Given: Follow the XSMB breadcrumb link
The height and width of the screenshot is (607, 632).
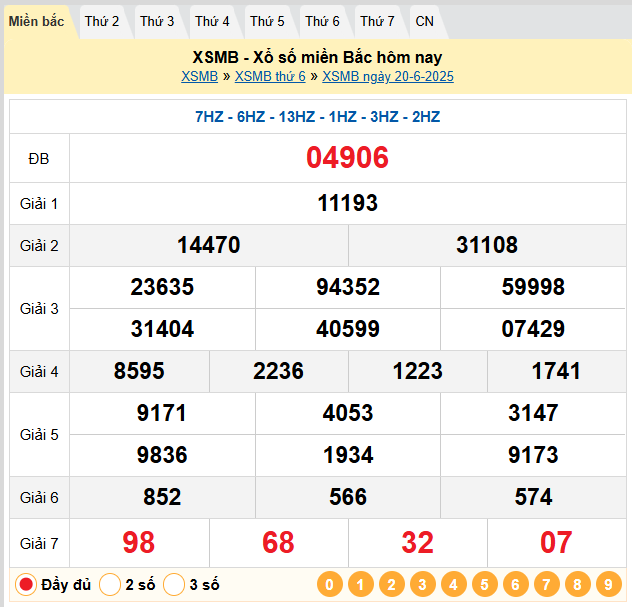Looking at the screenshot, I should point(200,77).
